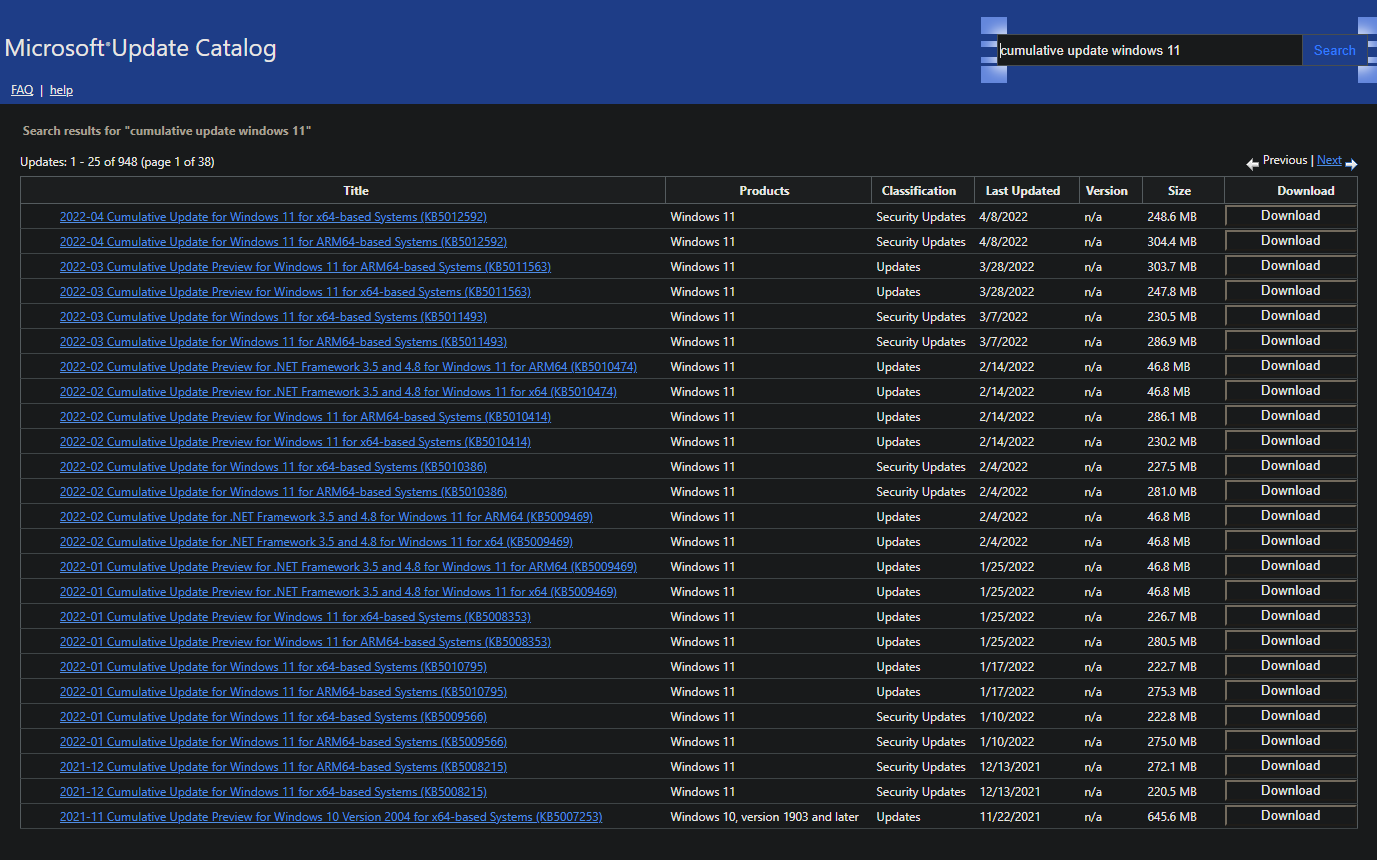Open 2022-01 Preview x64 KB5008353 link
Image resolution: width=1377 pixels, height=860 pixels.
[x=295, y=617]
